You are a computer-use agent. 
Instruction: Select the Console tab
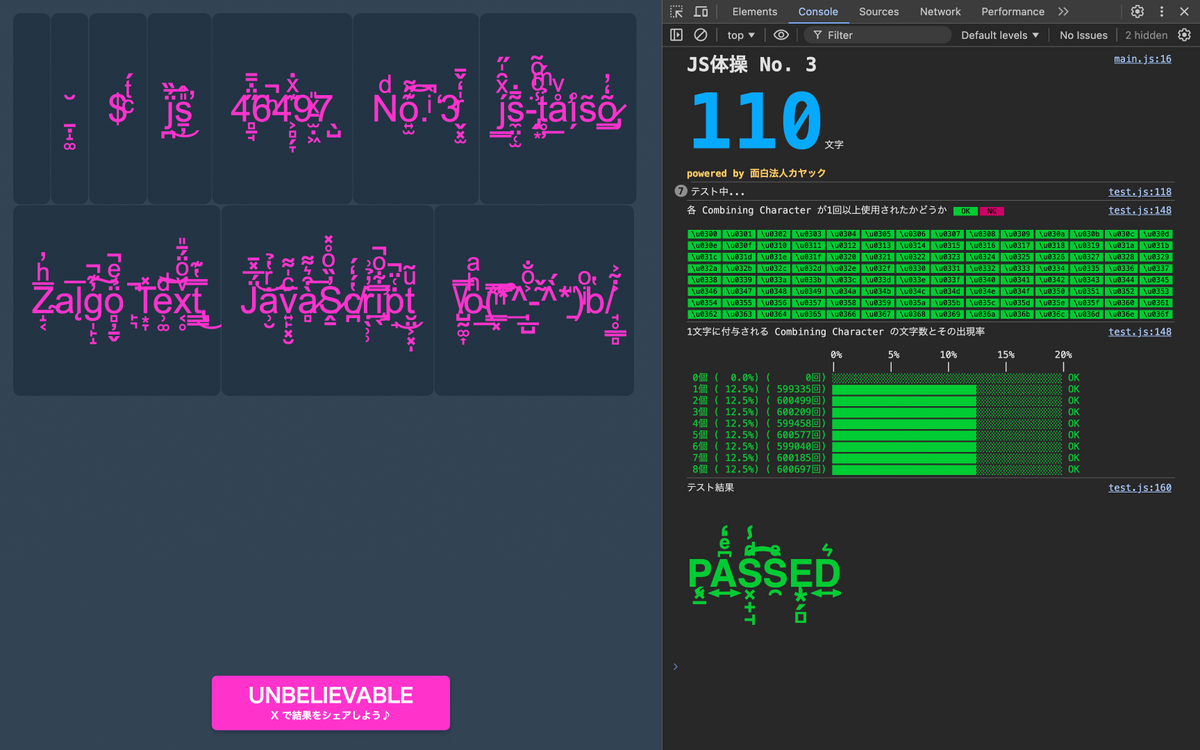click(x=818, y=12)
